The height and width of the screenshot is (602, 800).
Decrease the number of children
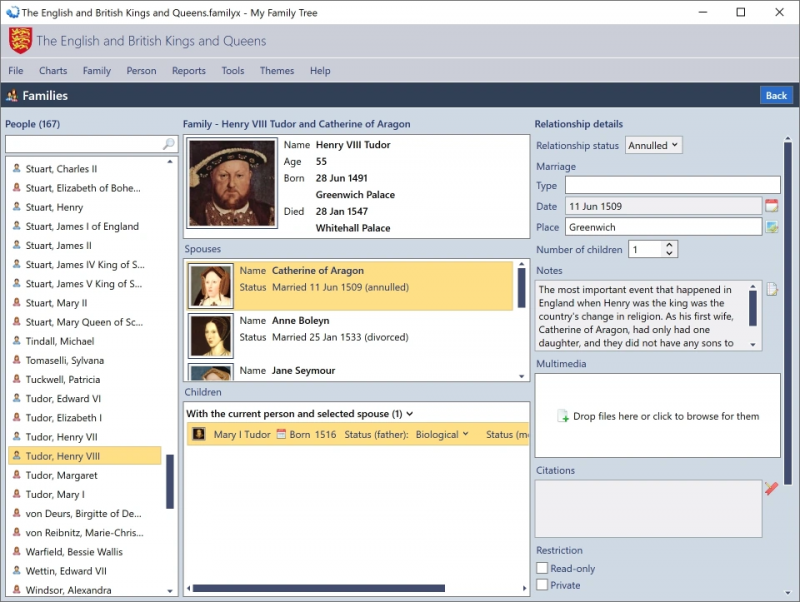669,253
